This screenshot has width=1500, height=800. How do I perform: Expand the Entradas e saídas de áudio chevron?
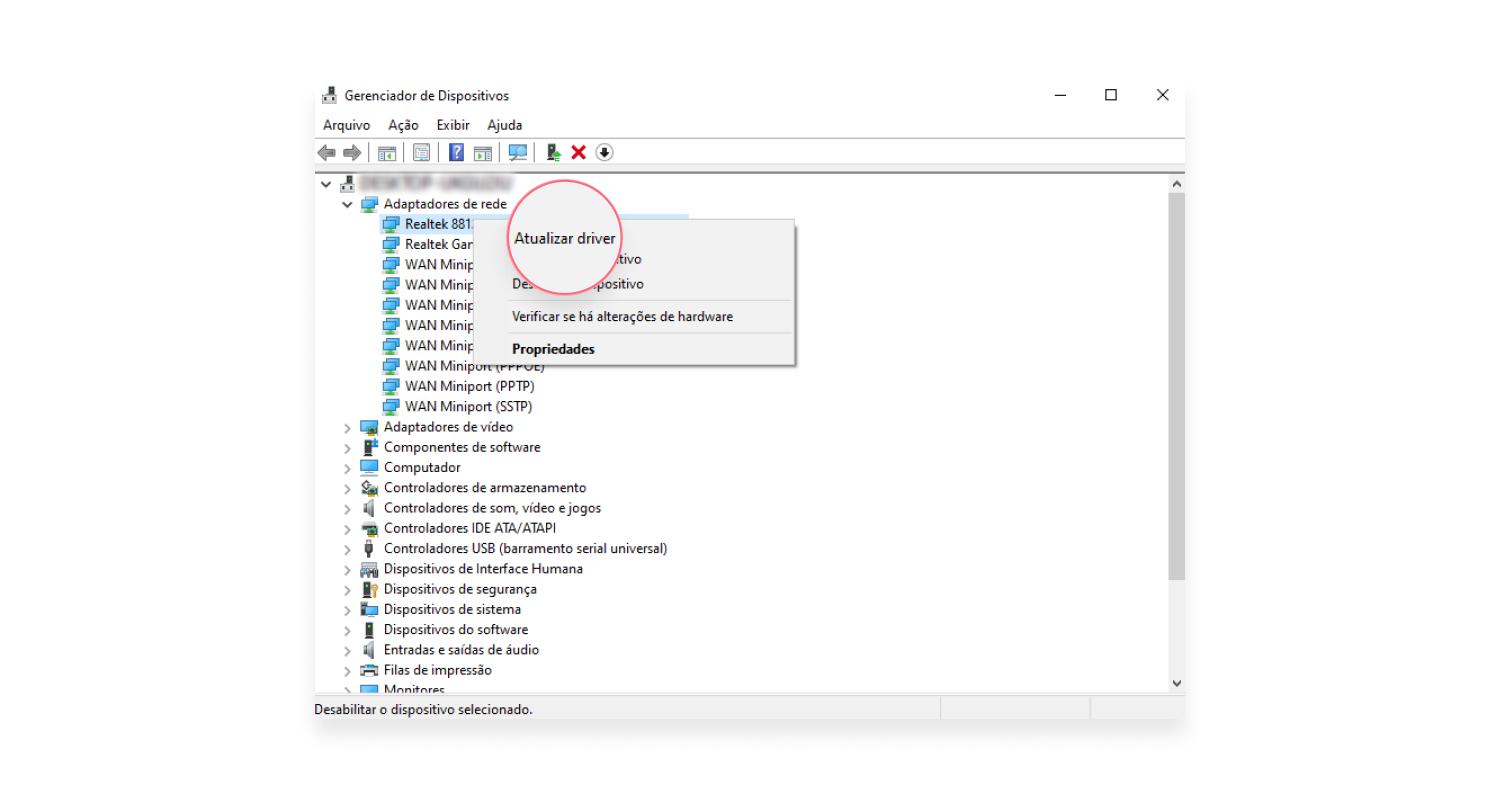[x=348, y=650]
